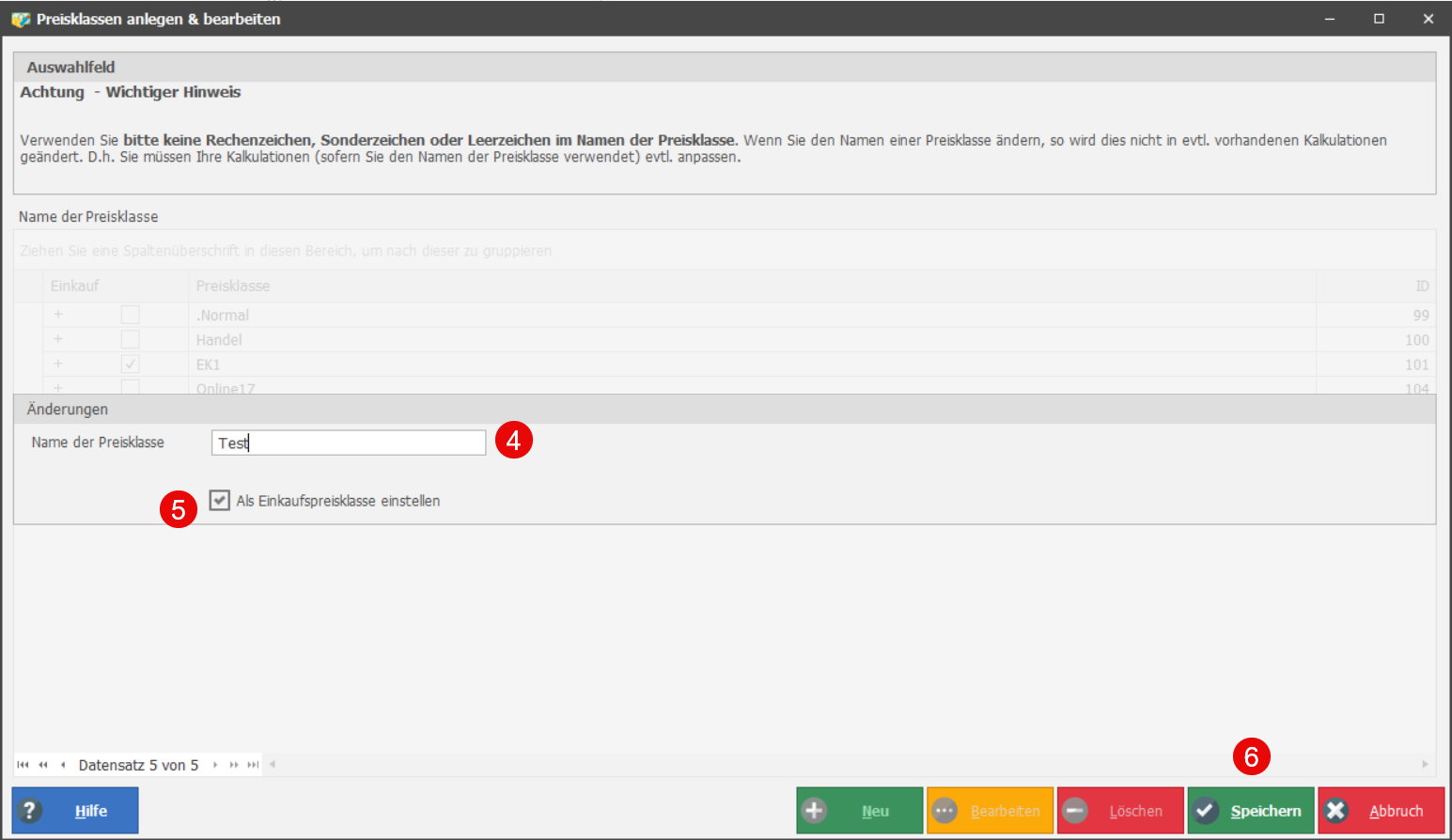Select the EK1 price class cell

pos(752,364)
